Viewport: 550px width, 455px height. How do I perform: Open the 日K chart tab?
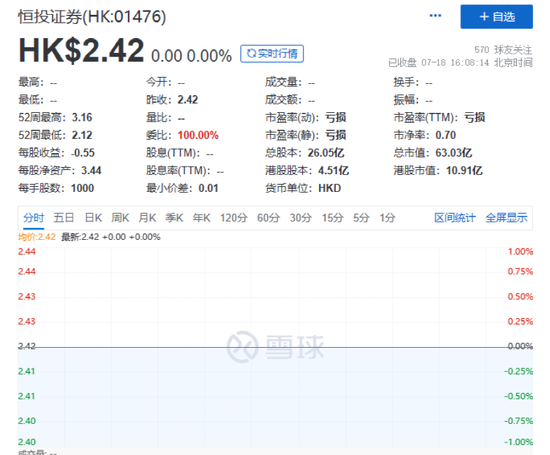point(93,218)
